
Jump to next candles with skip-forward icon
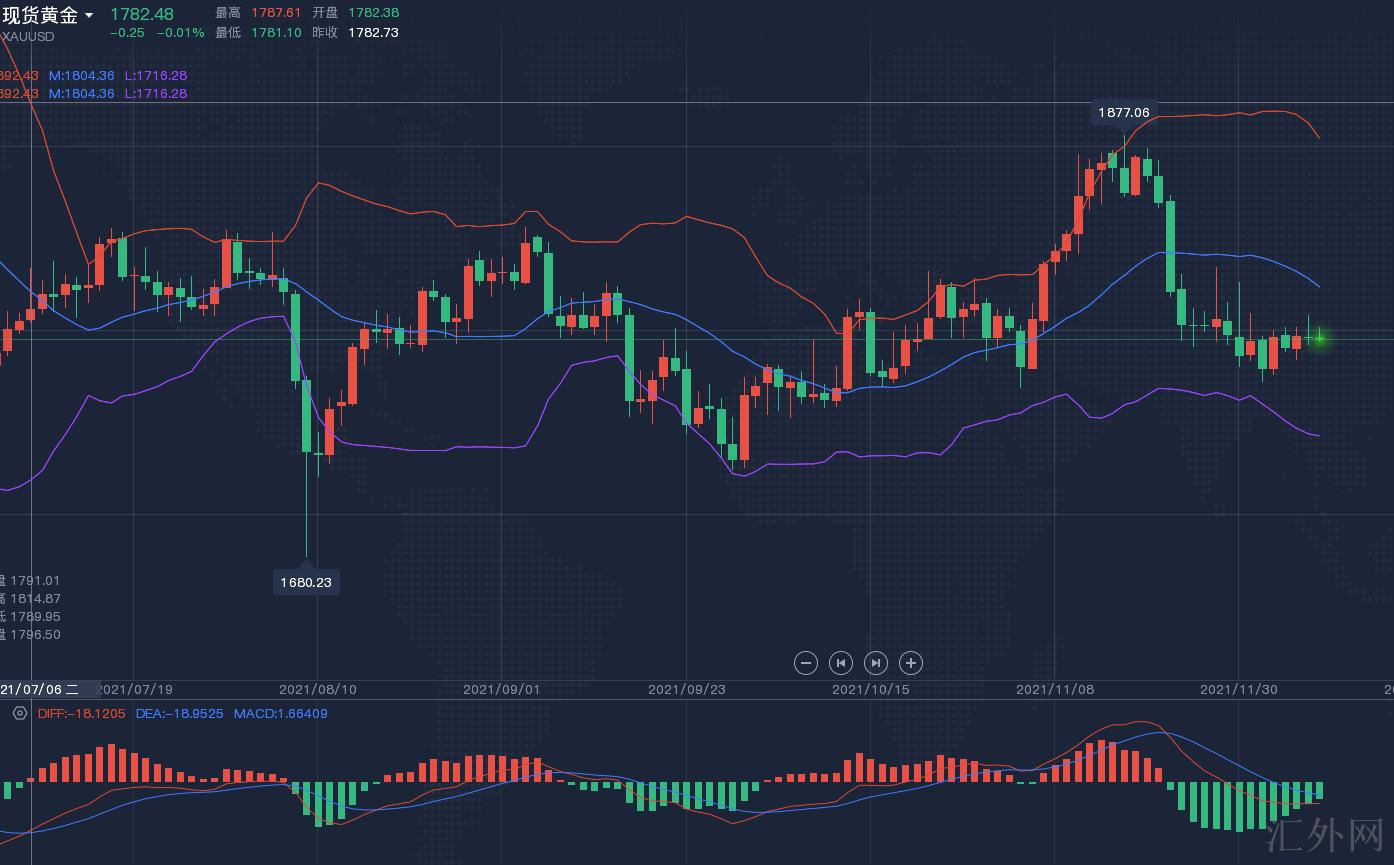(875, 663)
